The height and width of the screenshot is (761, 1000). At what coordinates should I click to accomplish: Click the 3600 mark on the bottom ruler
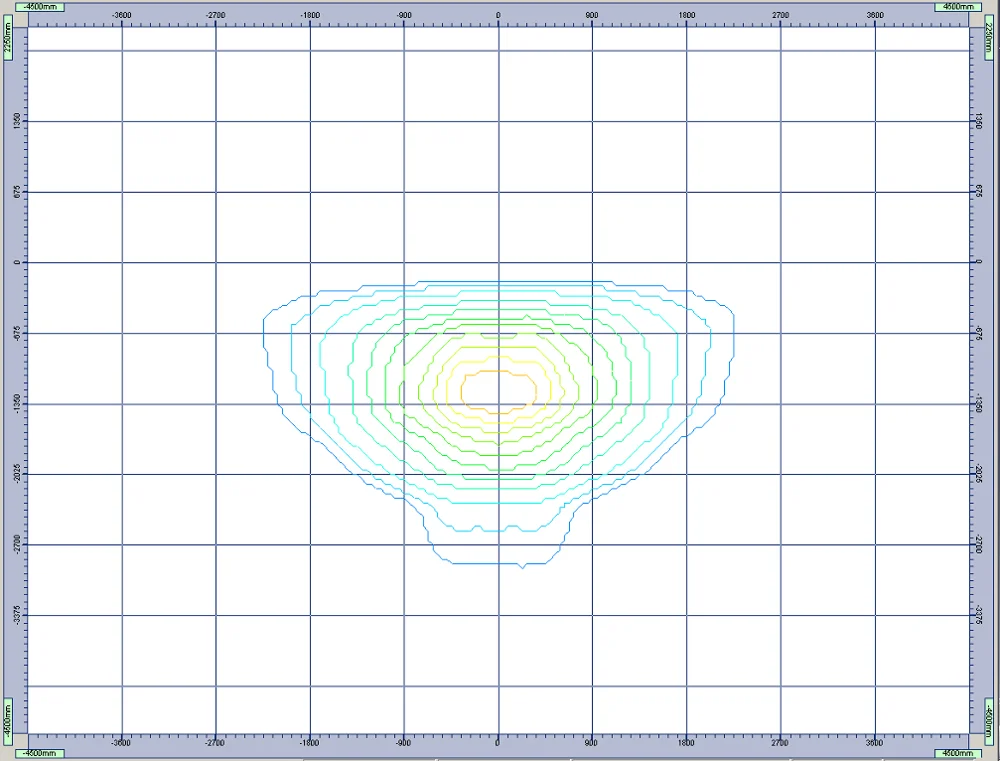click(875, 743)
